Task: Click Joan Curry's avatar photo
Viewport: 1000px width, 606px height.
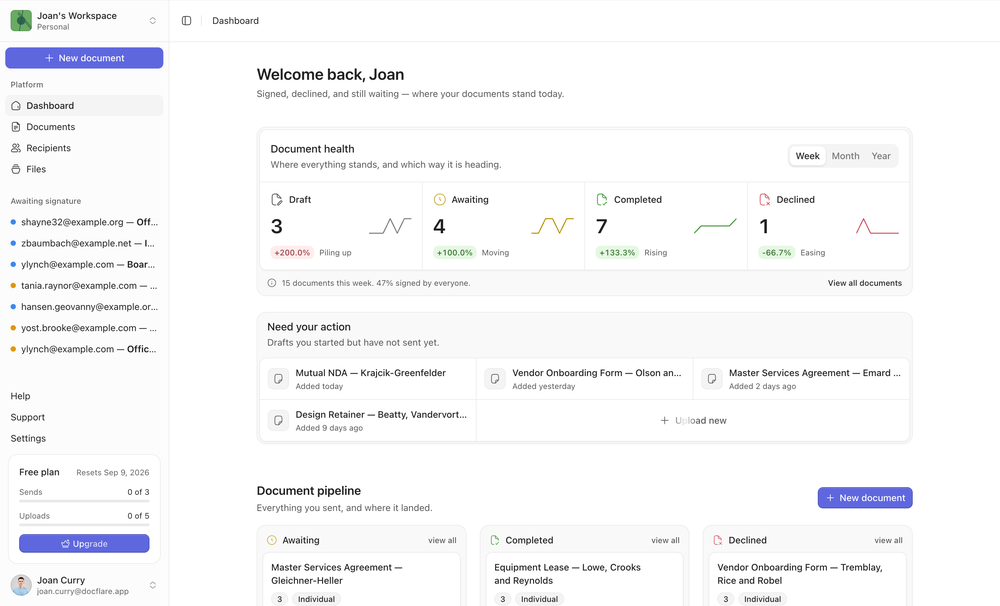Action: coord(21,585)
